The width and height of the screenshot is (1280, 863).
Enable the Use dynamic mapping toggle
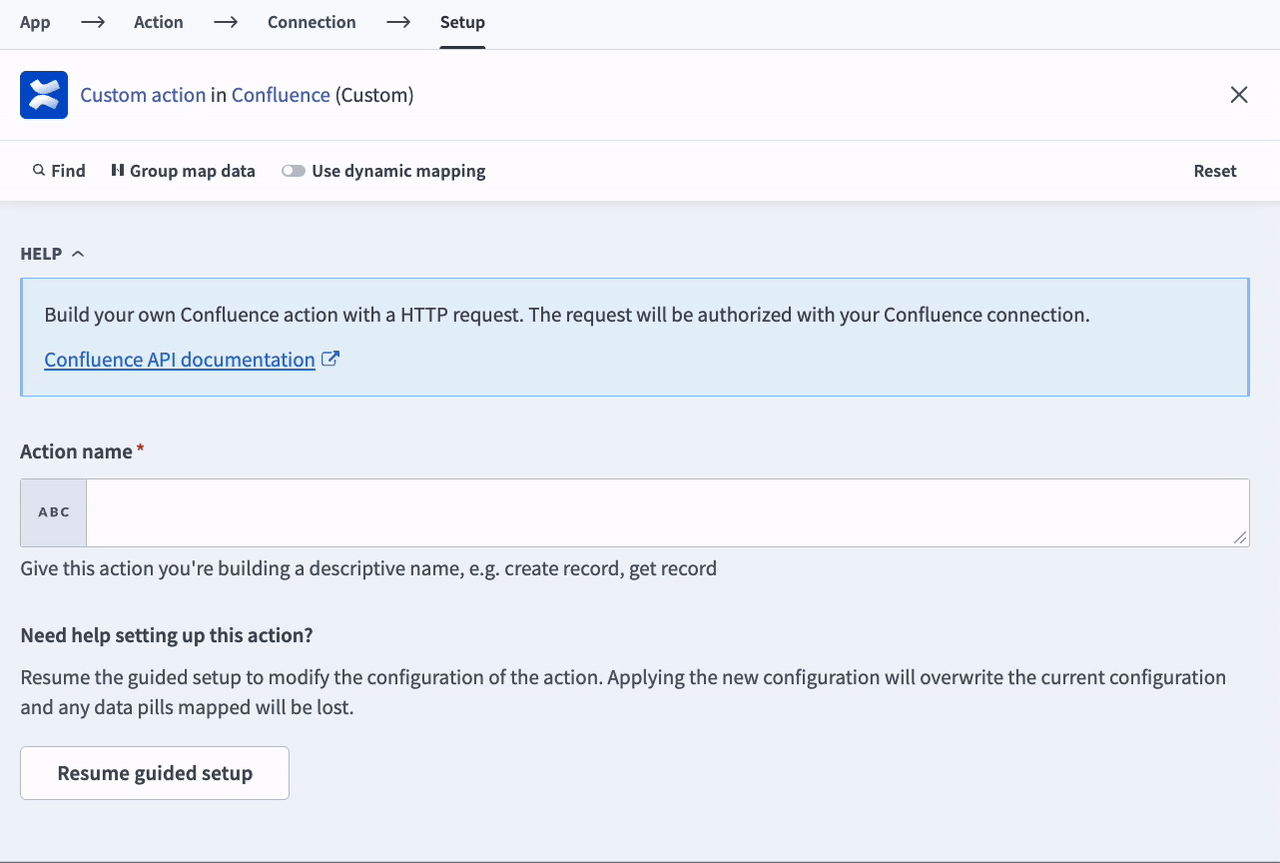coord(293,171)
